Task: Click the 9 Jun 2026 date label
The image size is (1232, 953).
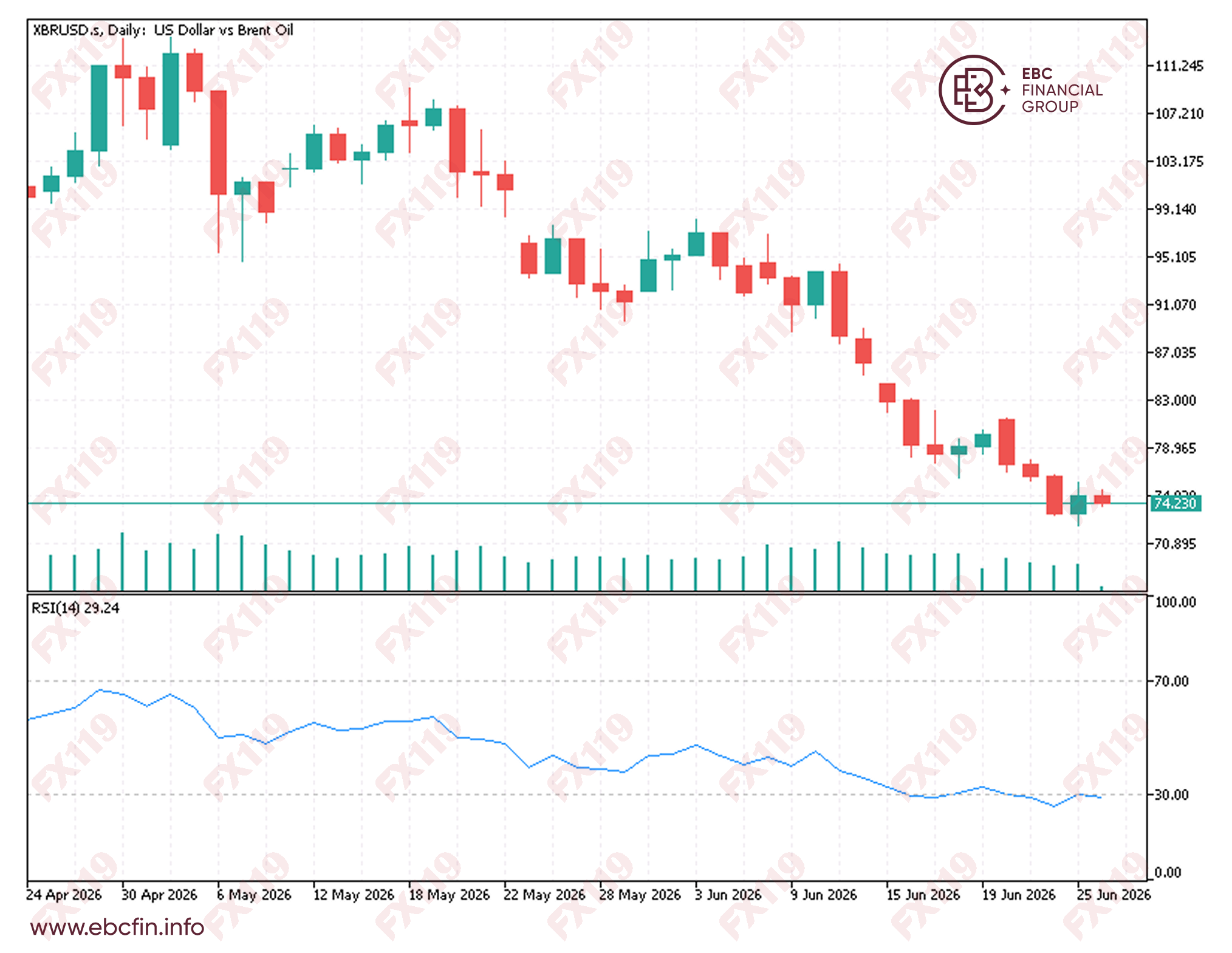Action: [x=823, y=895]
